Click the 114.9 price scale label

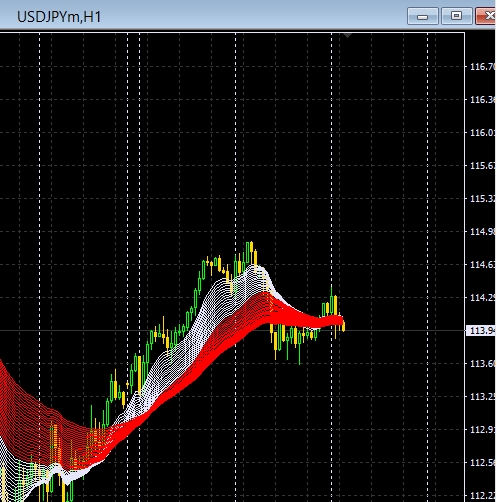(483, 232)
